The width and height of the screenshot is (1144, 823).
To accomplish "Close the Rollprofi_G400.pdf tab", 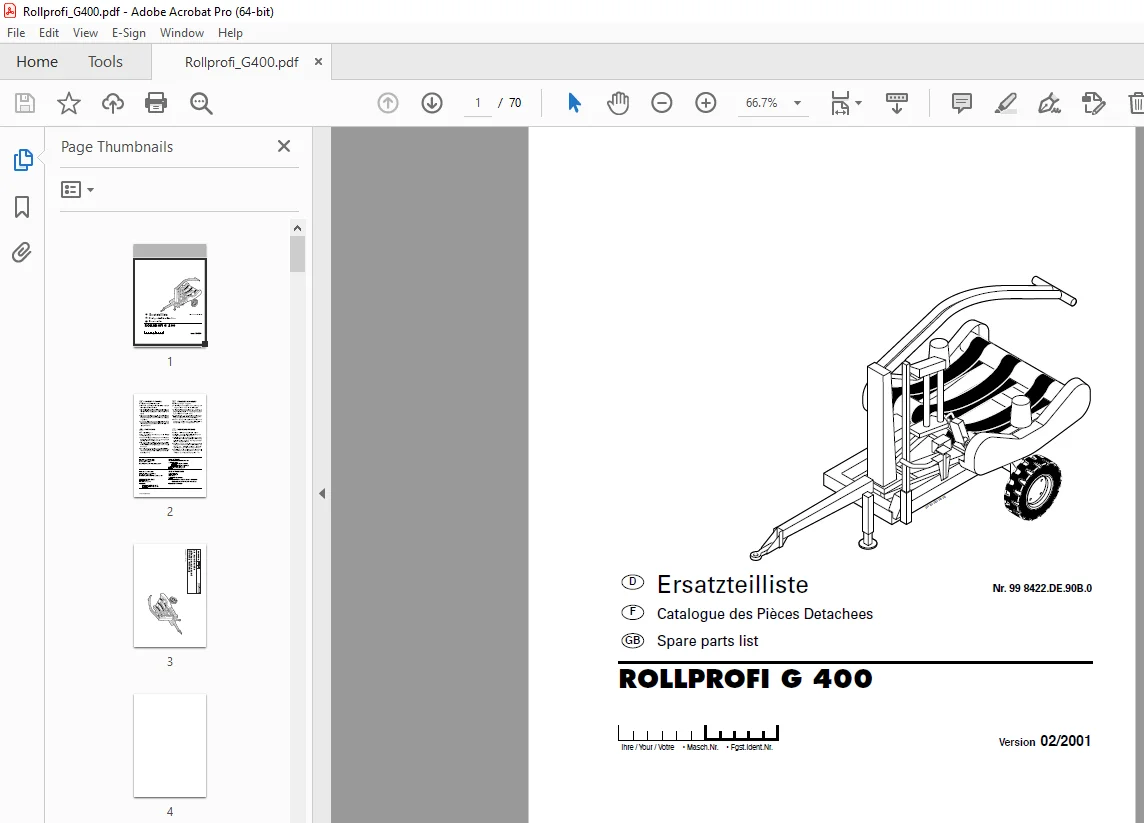I will pyautogui.click(x=318, y=62).
